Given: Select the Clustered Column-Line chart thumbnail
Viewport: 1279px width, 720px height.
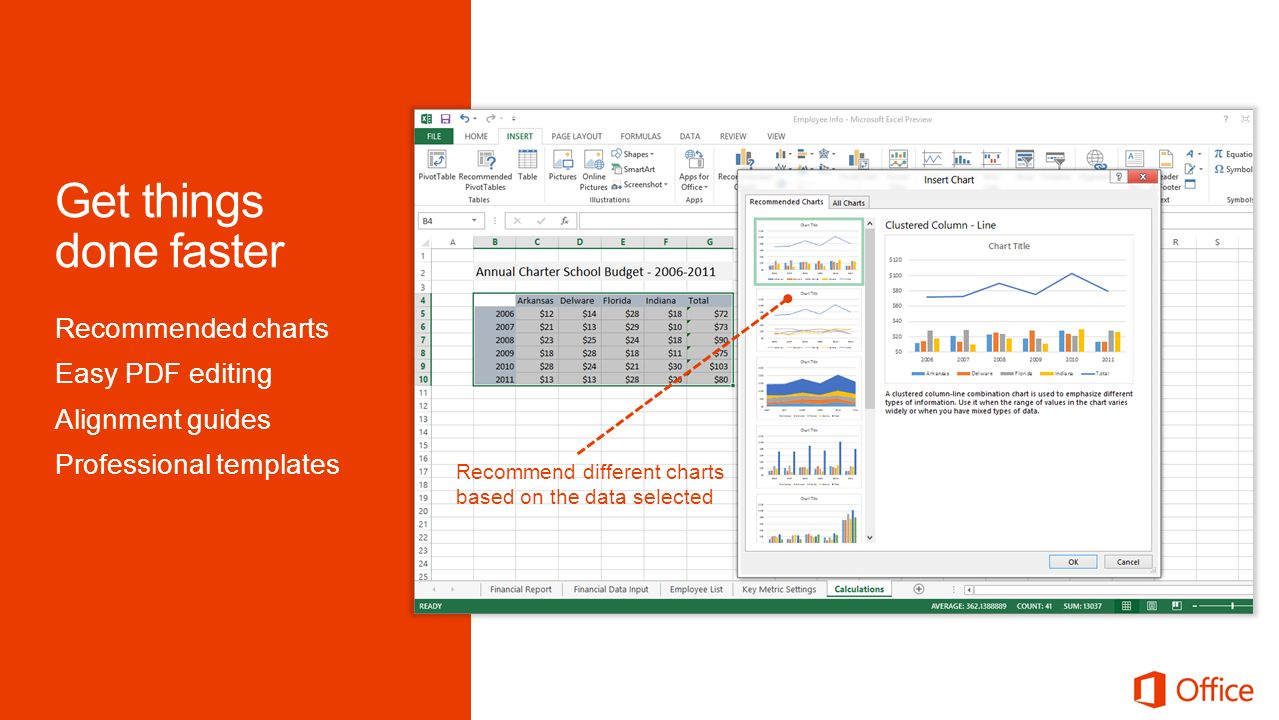Looking at the screenshot, I should (x=808, y=251).
